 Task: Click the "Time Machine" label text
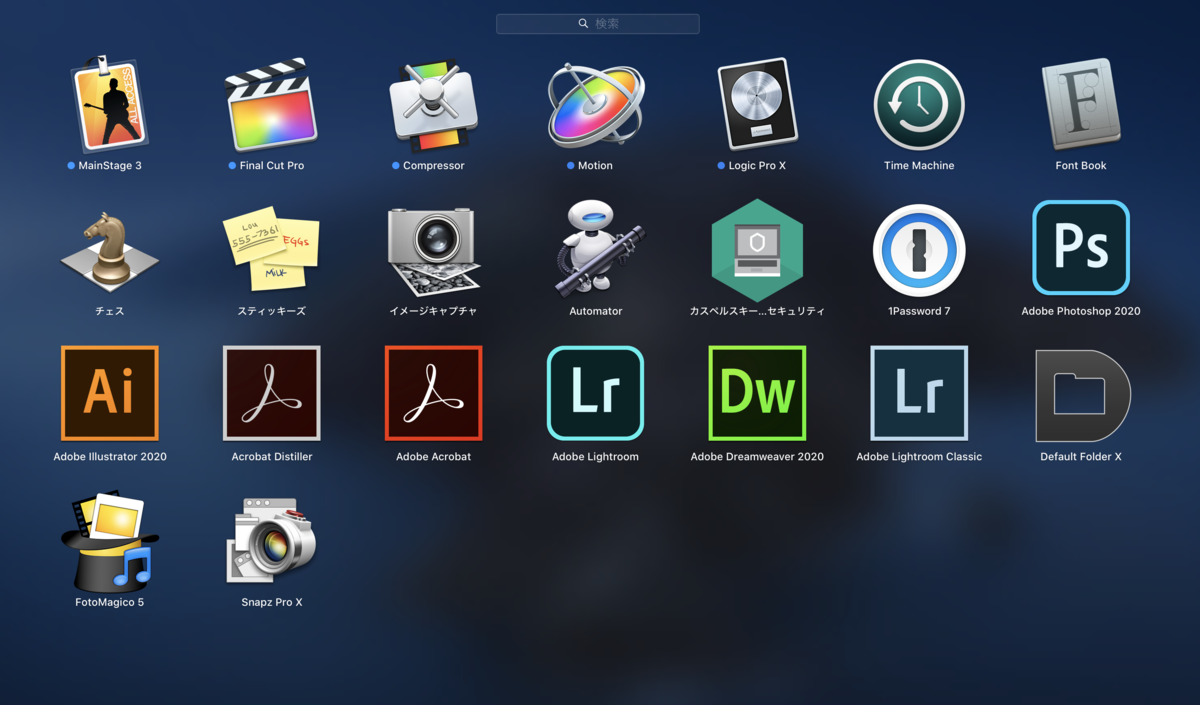click(919, 166)
